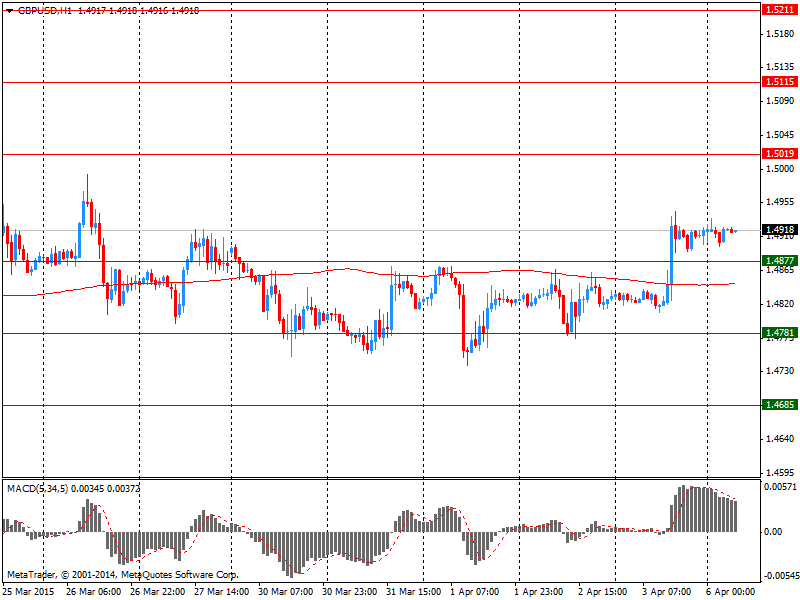Click the 1.5135 price scale value
The width and height of the screenshot is (800, 600).
click(781, 67)
